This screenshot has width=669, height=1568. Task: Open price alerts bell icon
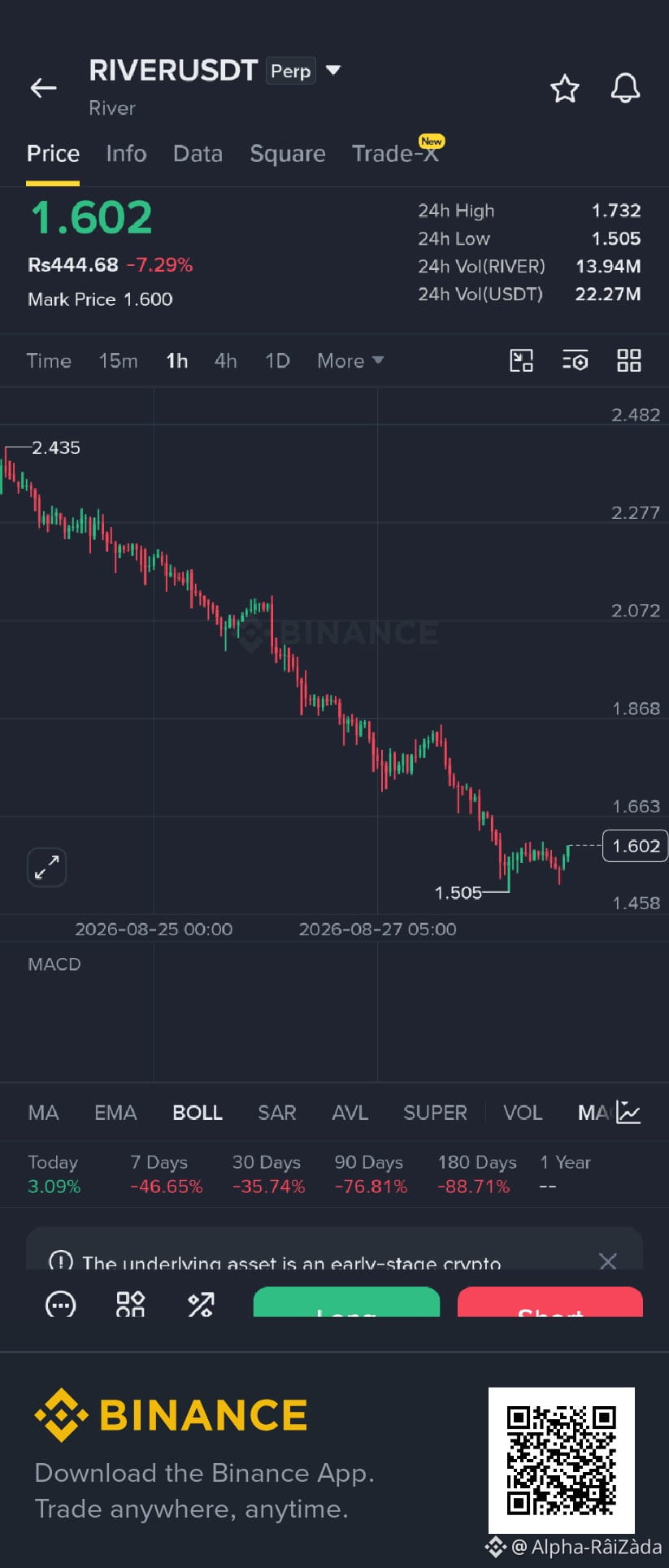(625, 88)
